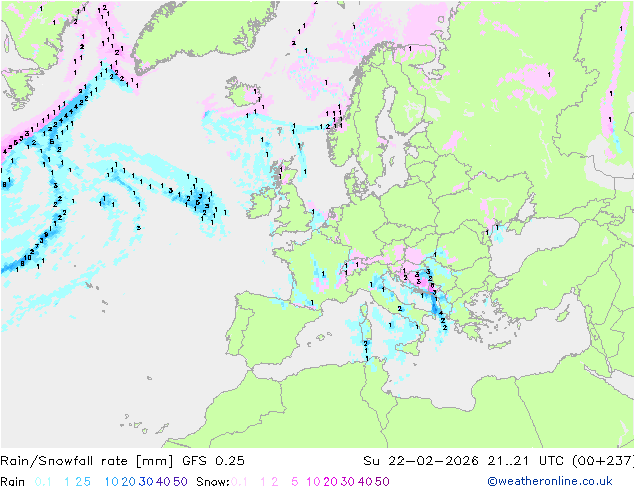Viewport: 634px width, 490px height.
Task: Select the snow 0.1 legend color
Action: click(x=239, y=482)
